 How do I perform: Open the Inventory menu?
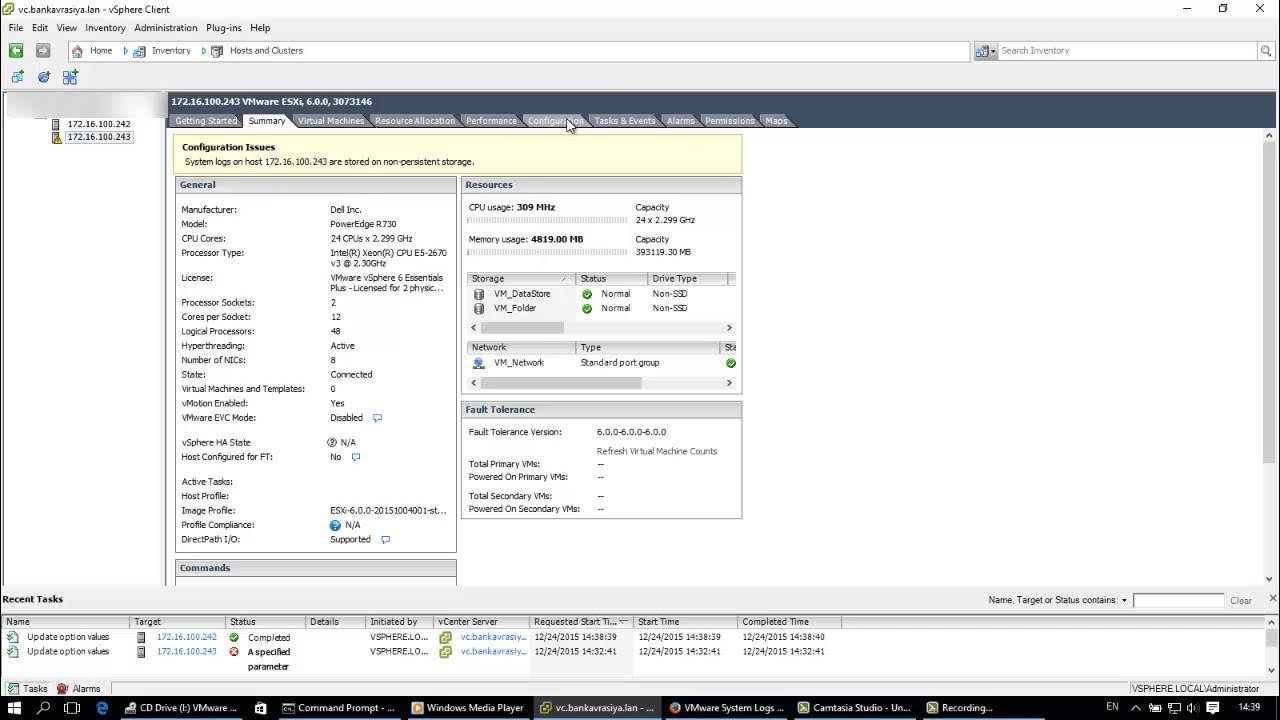(105, 28)
